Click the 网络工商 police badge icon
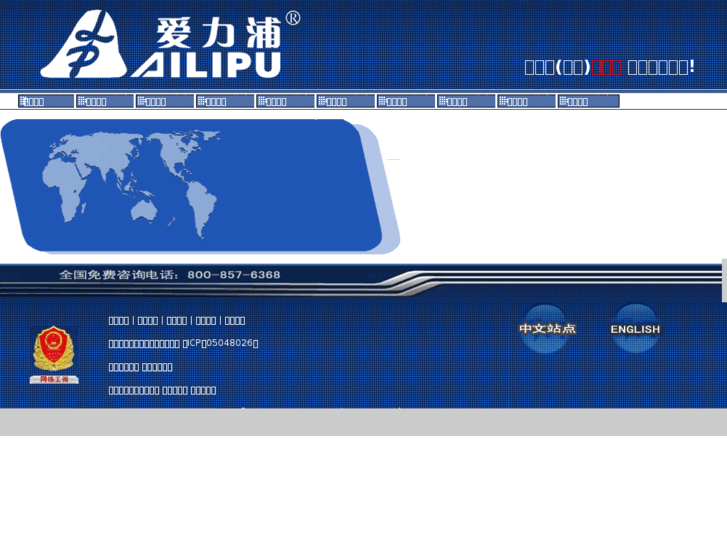Viewport: 727px width, 545px height. tap(54, 355)
